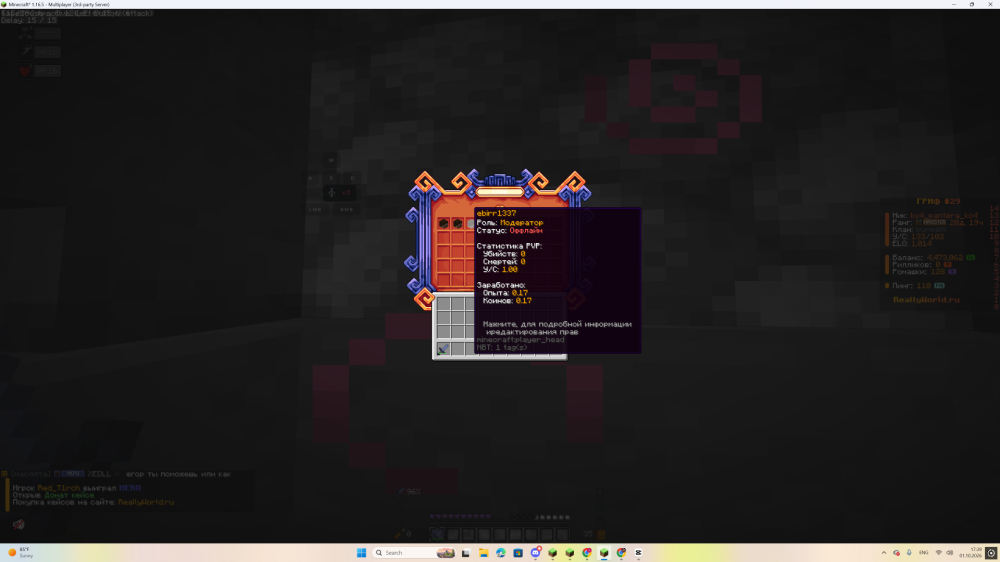
Task: Click the ReallyWorld.ru link in chat
Action: [146, 502]
